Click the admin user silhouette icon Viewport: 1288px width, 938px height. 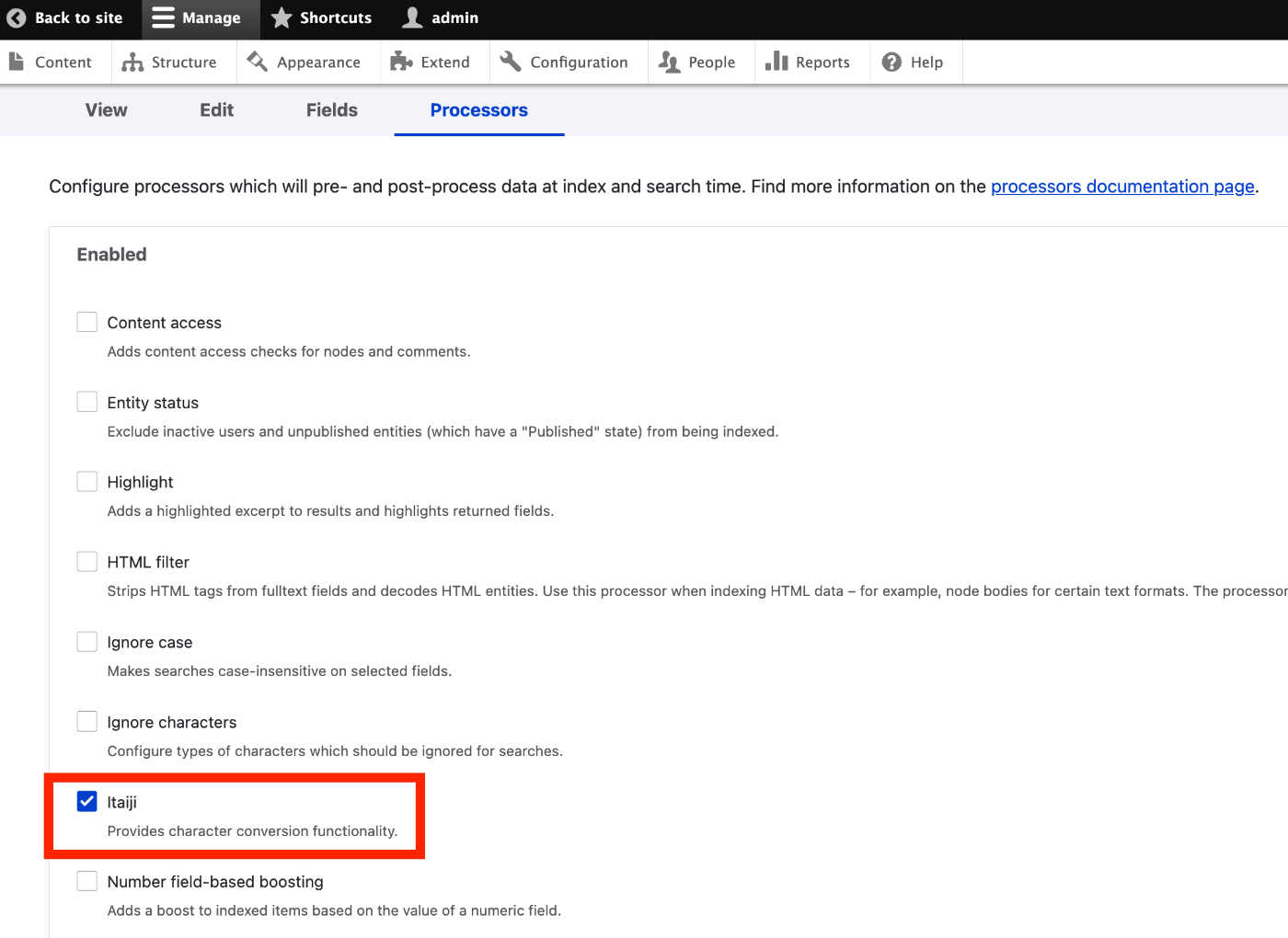pos(413,17)
